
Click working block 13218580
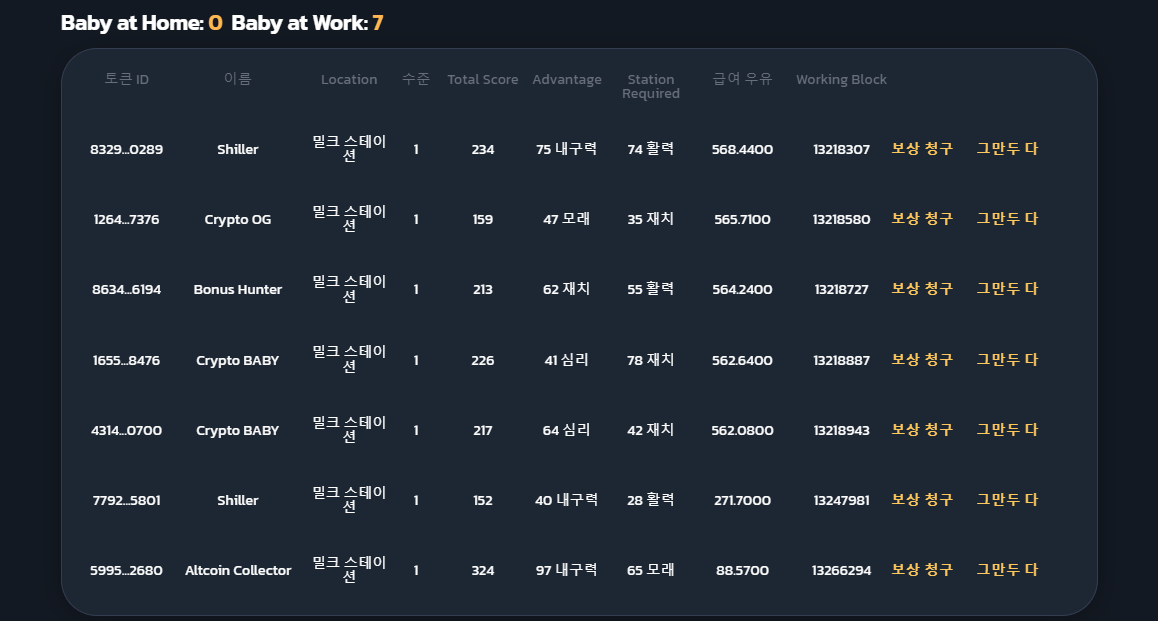coord(841,219)
